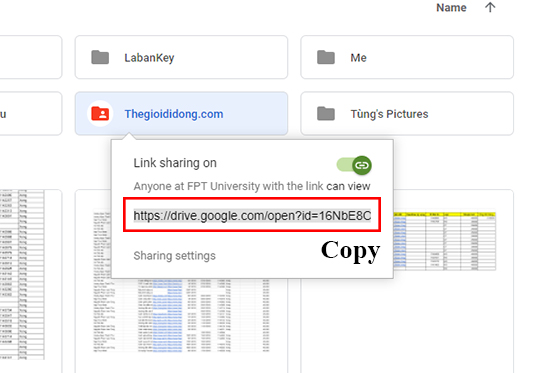The width and height of the screenshot is (550, 373).
Task: Select the Thegioididong.com folder label
Action: pos(174,114)
